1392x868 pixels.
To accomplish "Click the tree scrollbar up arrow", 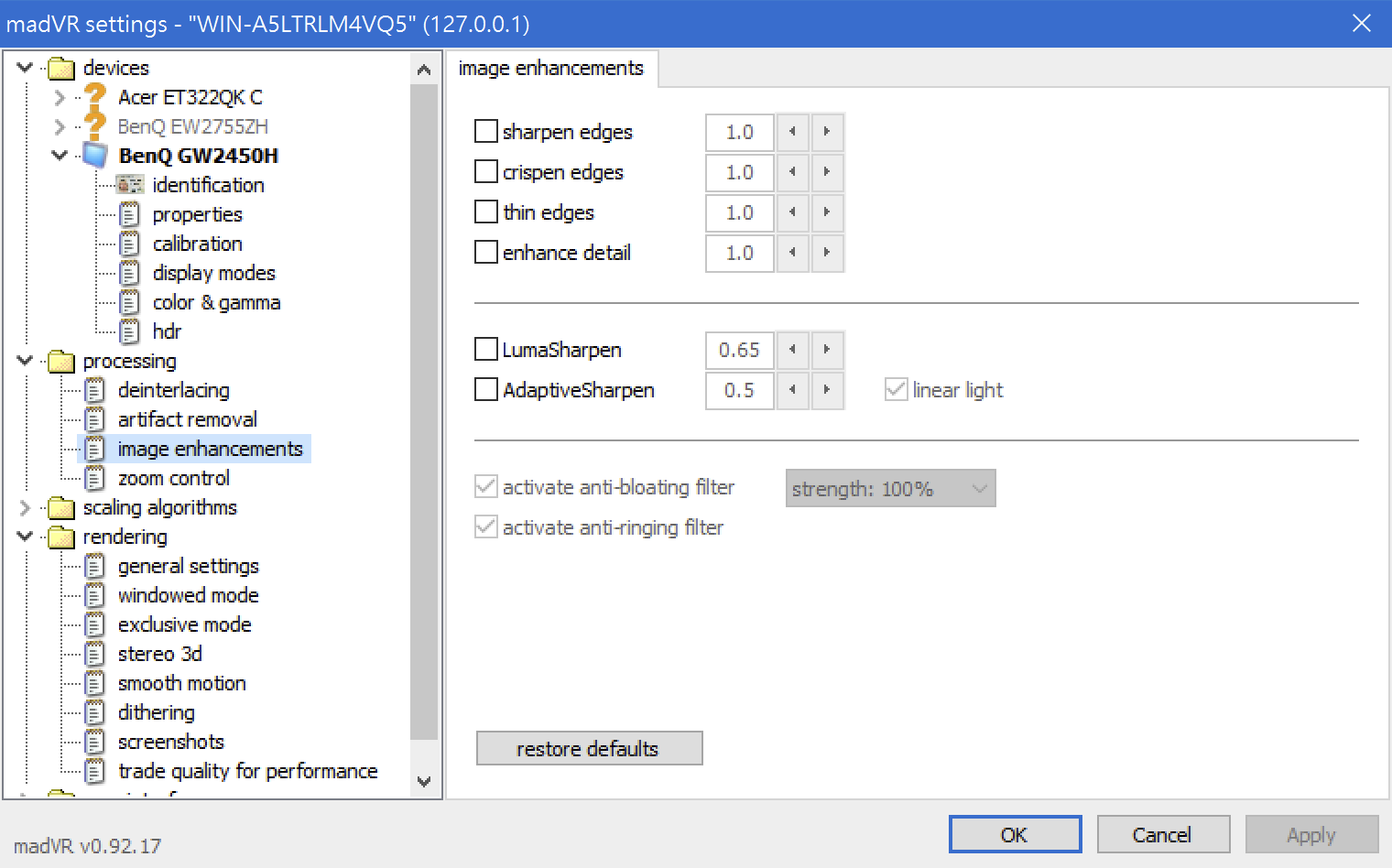I will coord(424,70).
